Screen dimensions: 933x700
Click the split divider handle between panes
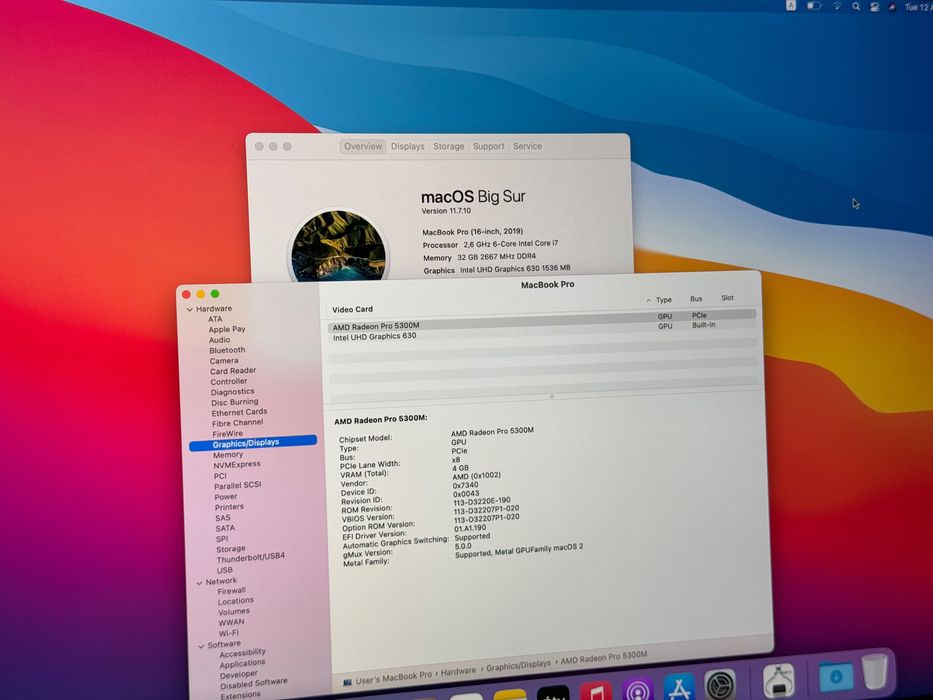pyautogui.click(x=552, y=395)
